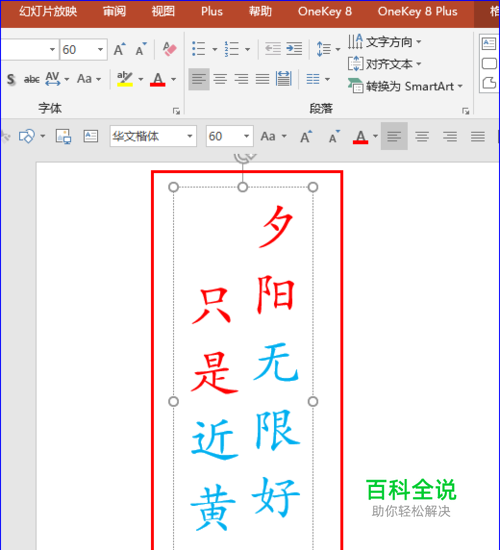Toggle ribbon align right button
The width and height of the screenshot is (500, 550).
pos(241,79)
